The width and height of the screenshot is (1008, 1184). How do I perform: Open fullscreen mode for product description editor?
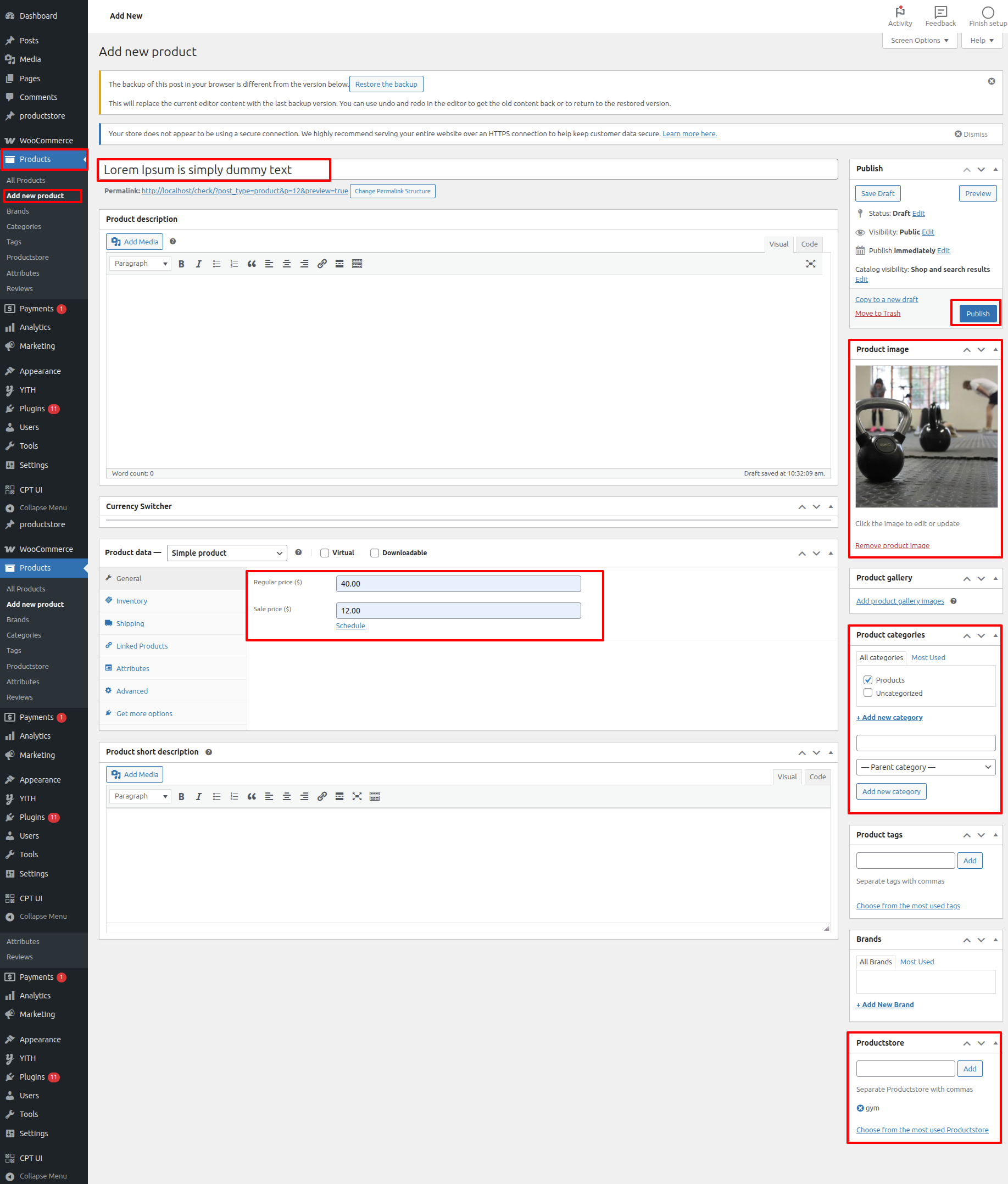(x=810, y=264)
